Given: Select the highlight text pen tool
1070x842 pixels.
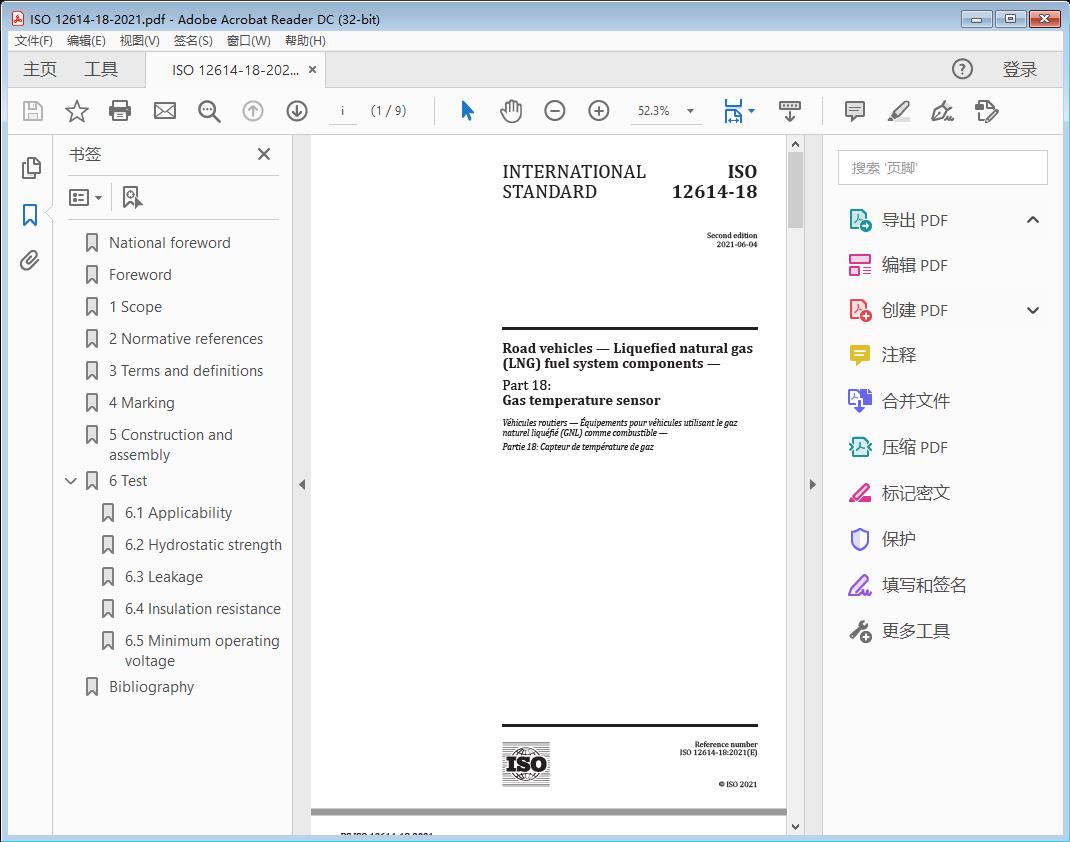Looking at the screenshot, I should [x=898, y=111].
